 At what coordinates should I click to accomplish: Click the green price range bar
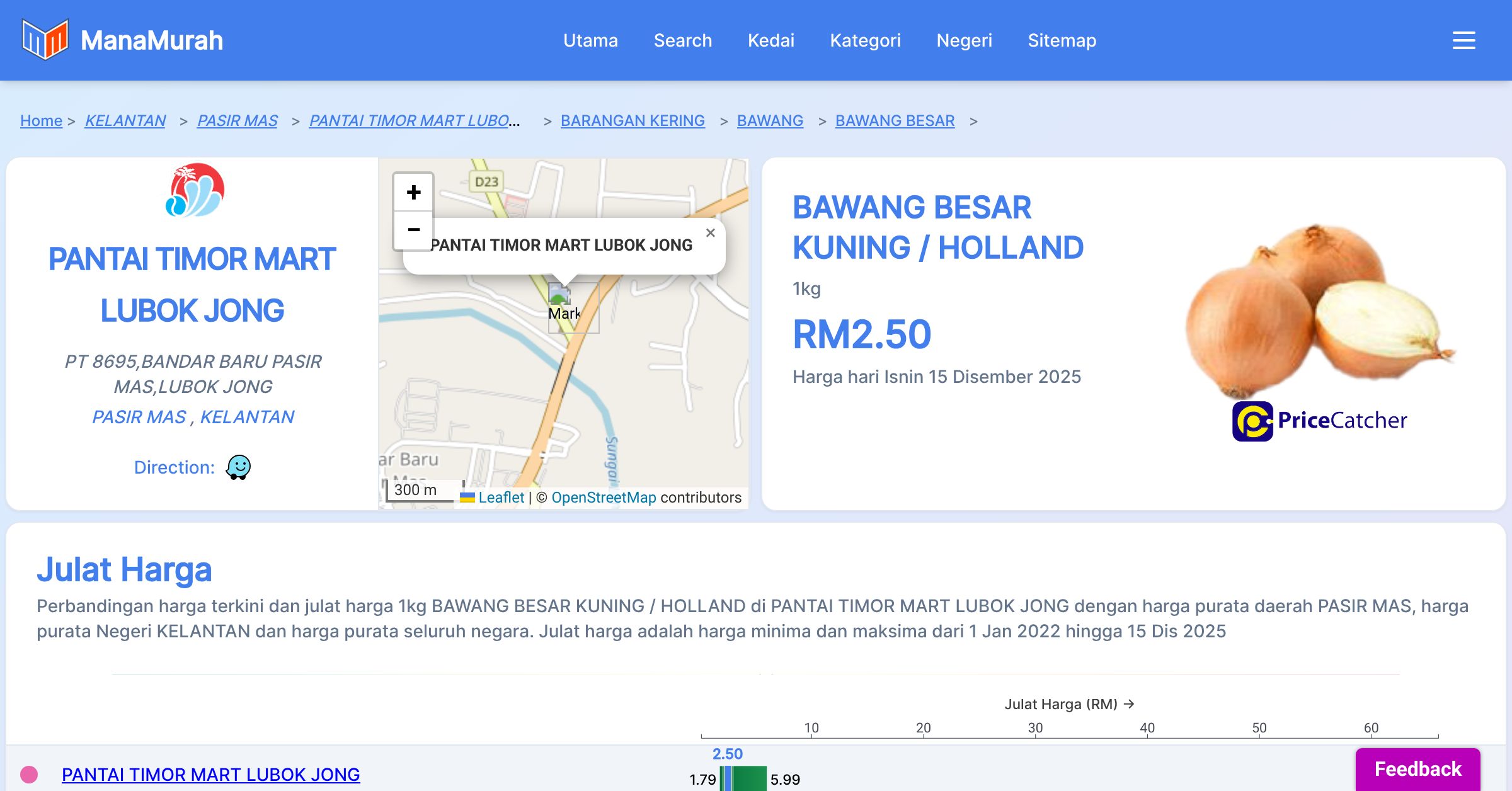[x=750, y=779]
